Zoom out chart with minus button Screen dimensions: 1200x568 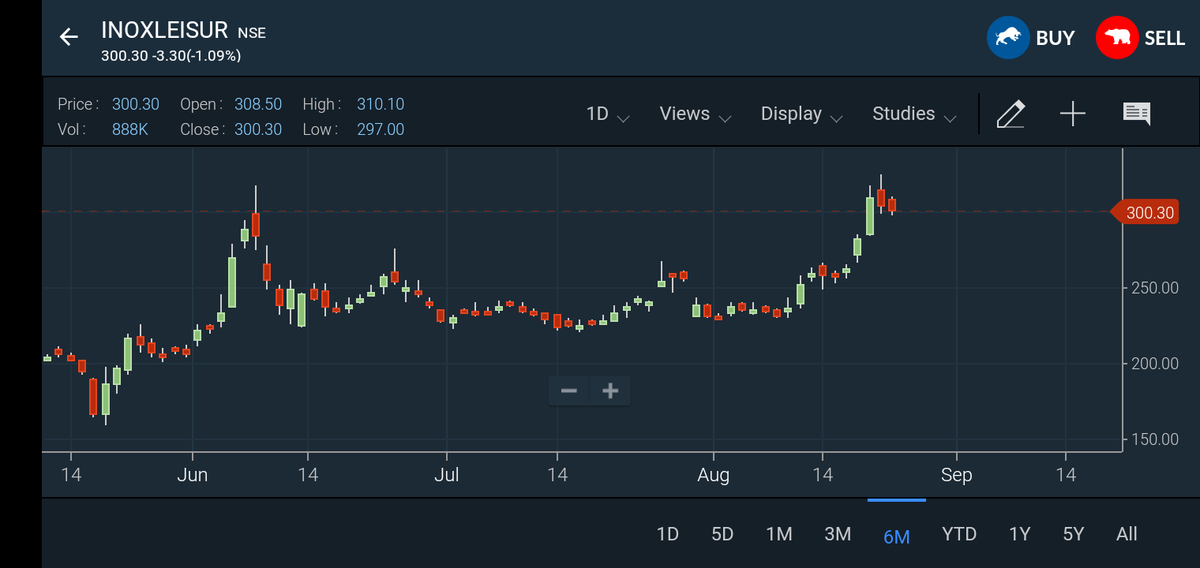[569, 390]
